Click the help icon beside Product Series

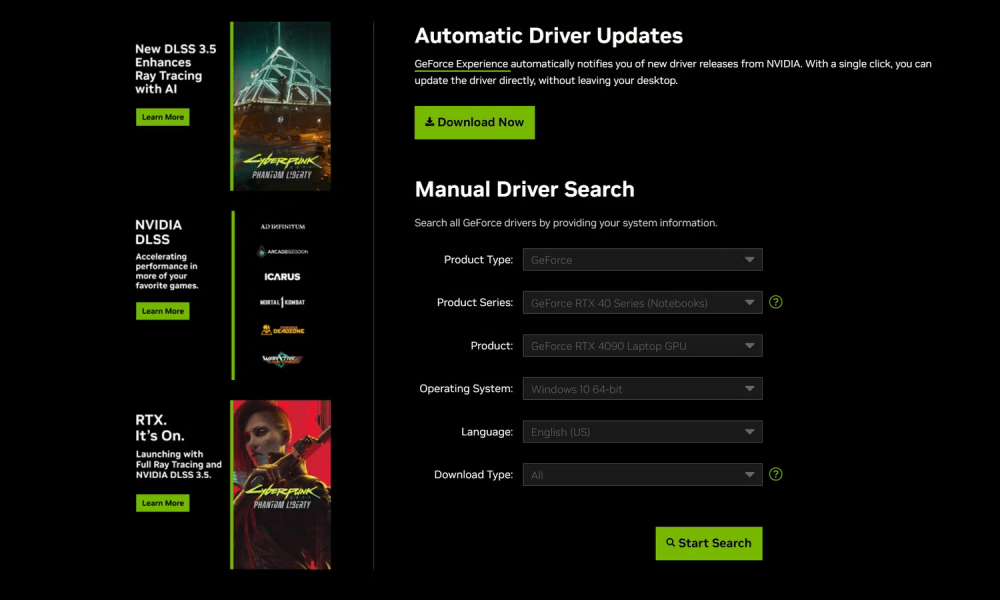pyautogui.click(x=776, y=302)
